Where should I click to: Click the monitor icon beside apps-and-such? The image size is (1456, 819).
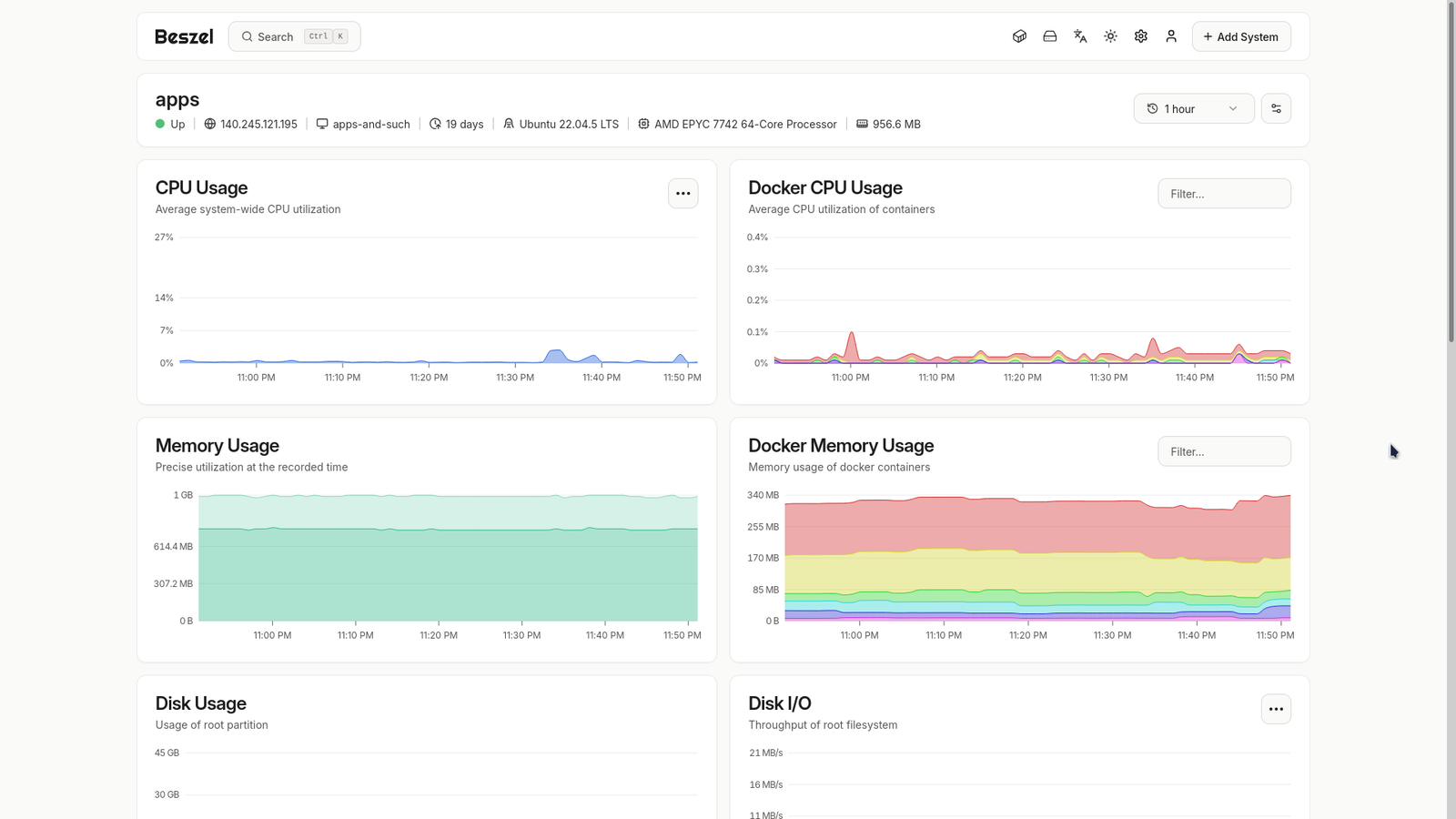tap(322, 124)
